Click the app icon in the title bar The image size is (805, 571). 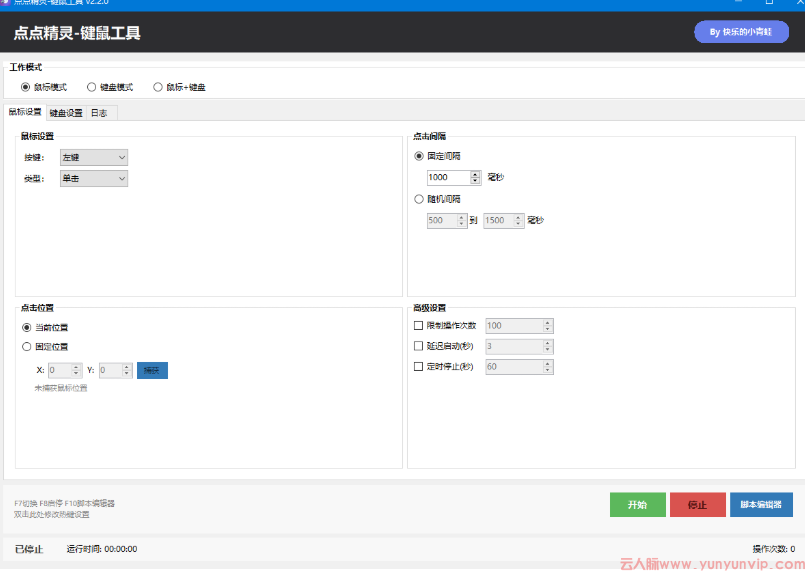[5, 3]
